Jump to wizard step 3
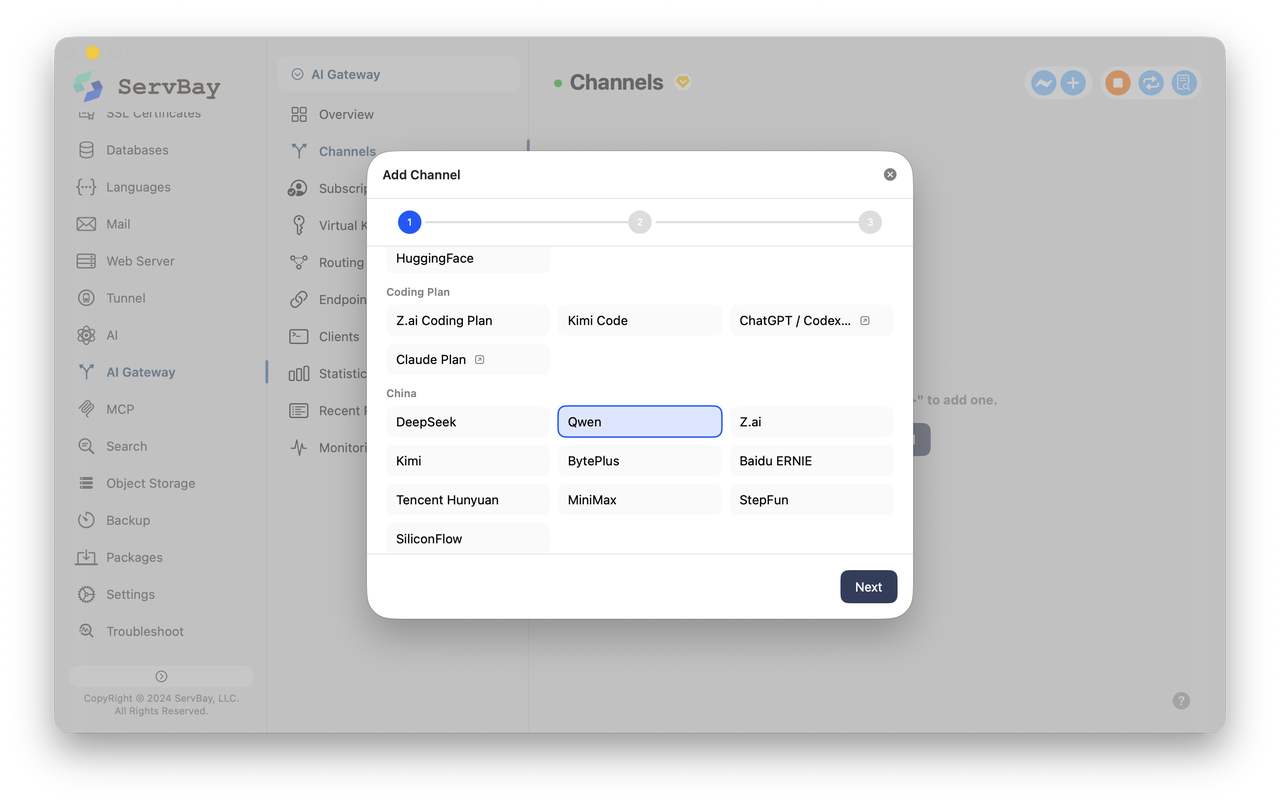The image size is (1280, 805). click(870, 222)
